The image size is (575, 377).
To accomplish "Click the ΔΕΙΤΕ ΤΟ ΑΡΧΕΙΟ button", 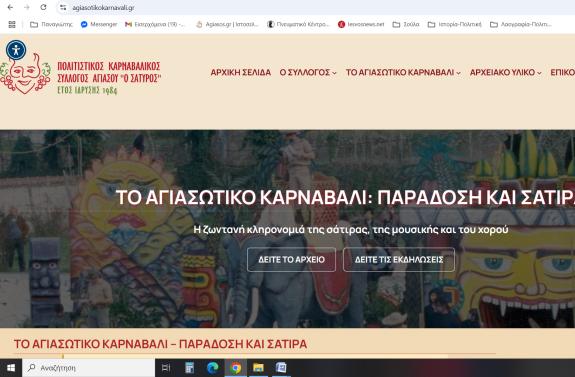I will (292, 260).
